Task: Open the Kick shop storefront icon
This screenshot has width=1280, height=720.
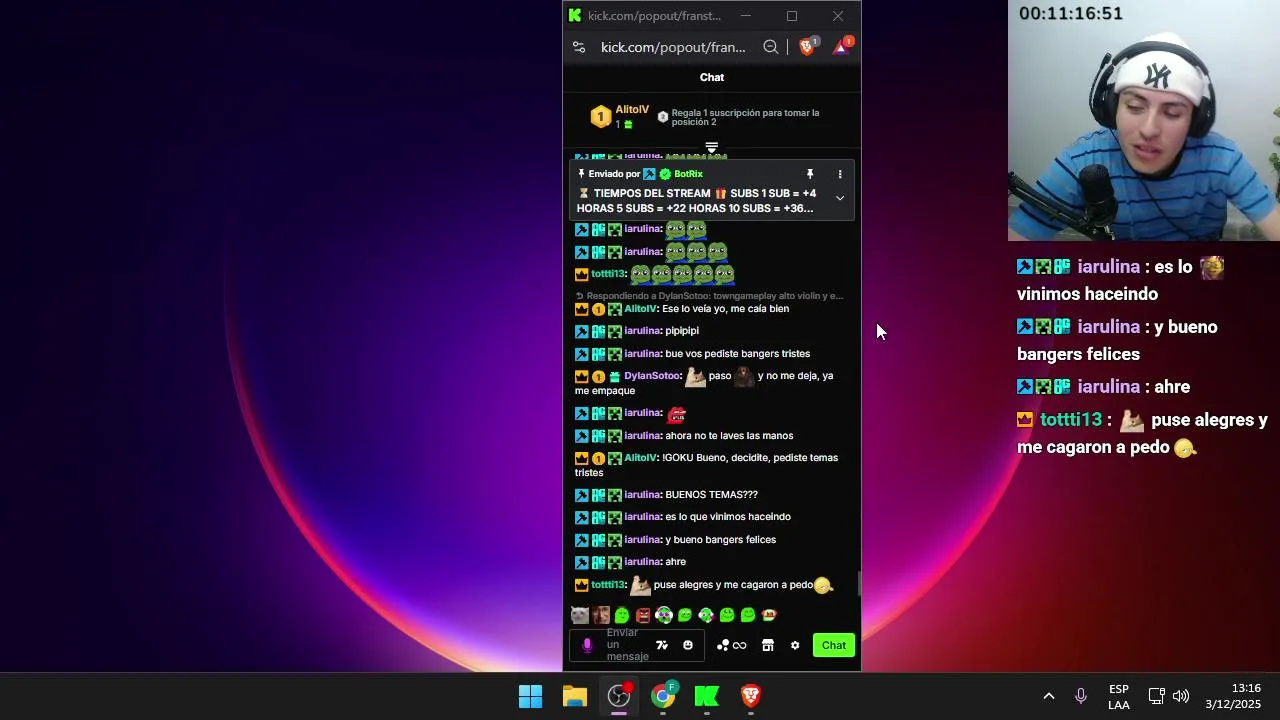Action: click(768, 645)
